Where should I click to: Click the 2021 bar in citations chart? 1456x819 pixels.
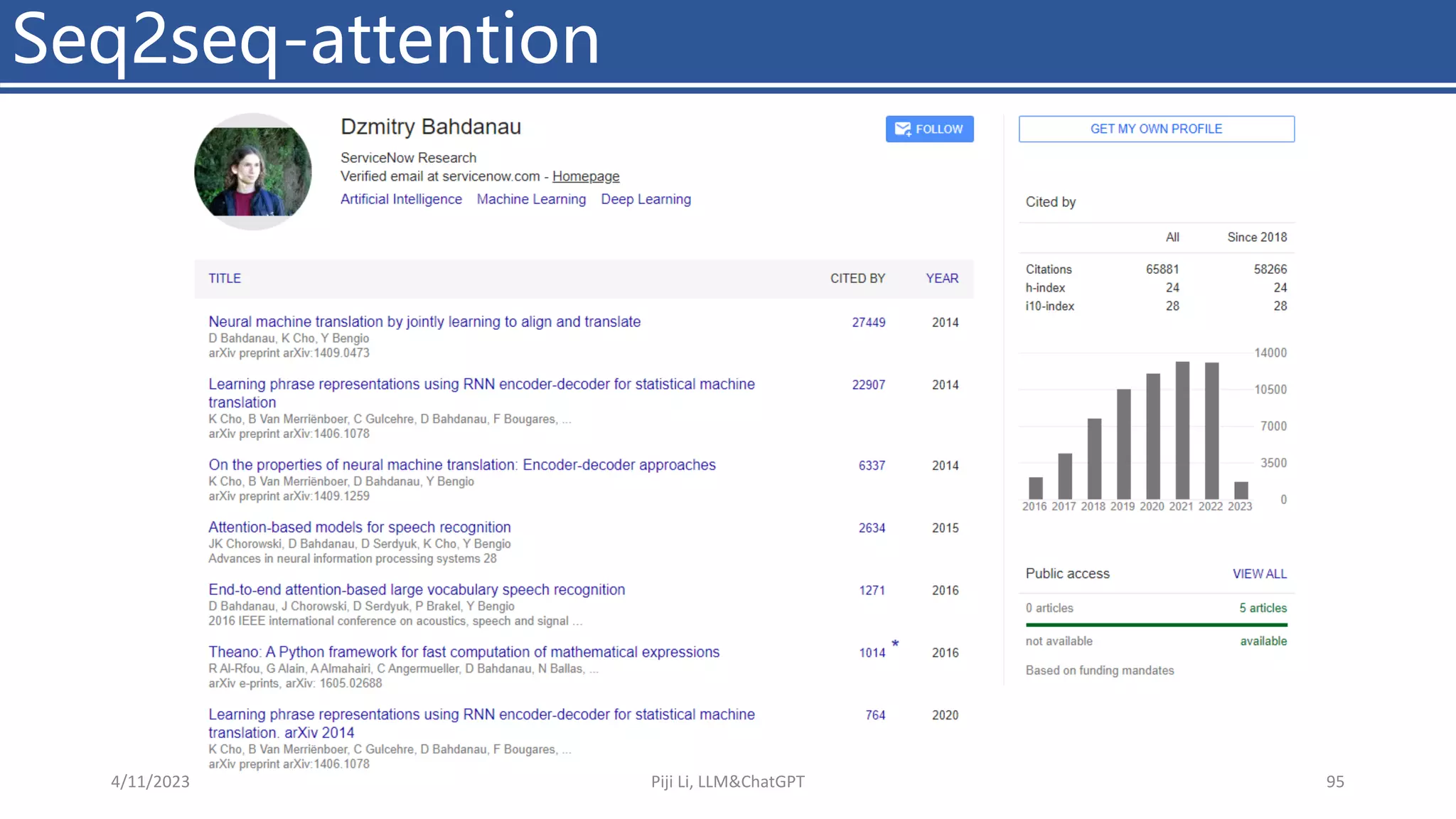click(1182, 430)
